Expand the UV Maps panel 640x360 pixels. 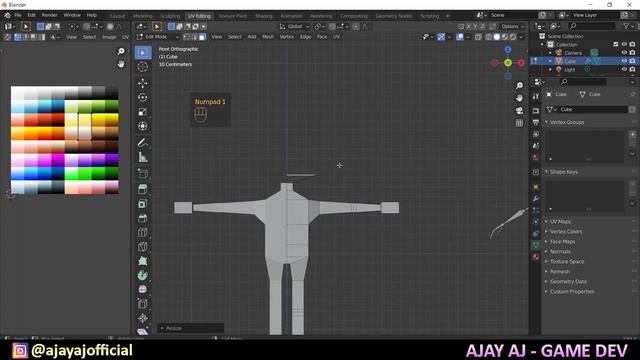tap(560, 222)
